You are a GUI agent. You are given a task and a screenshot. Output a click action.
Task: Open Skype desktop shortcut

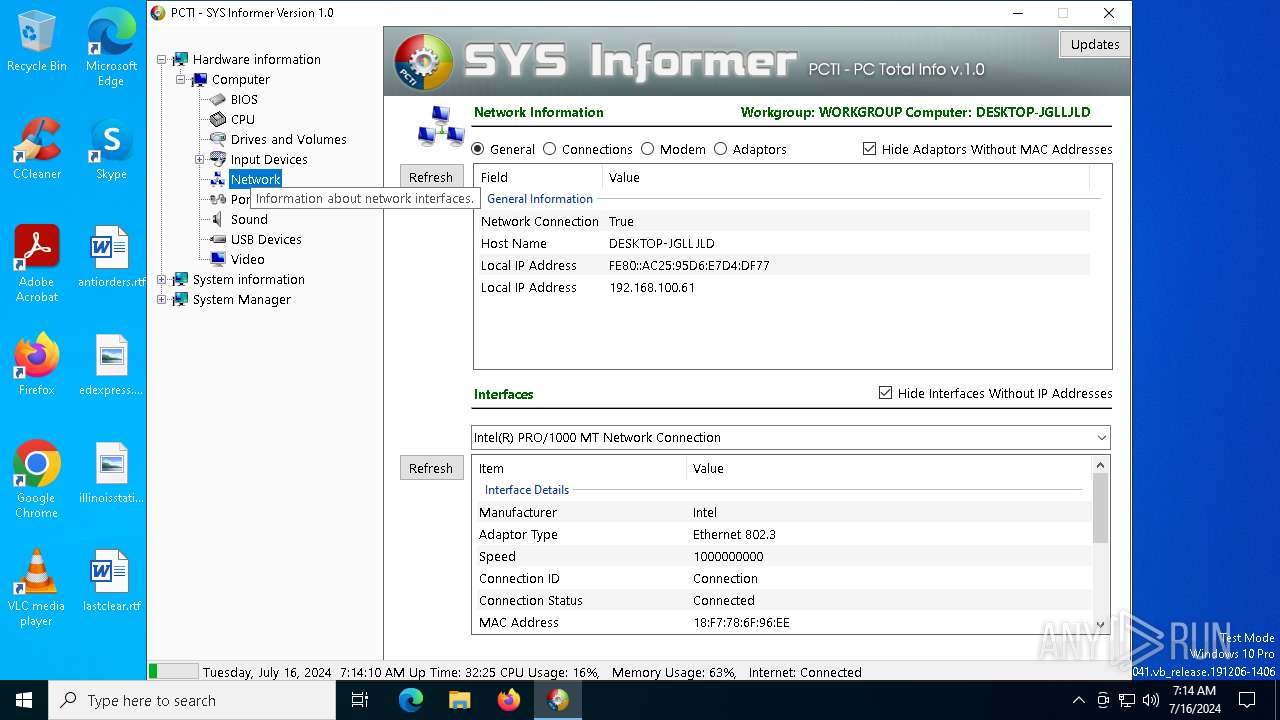[111, 150]
